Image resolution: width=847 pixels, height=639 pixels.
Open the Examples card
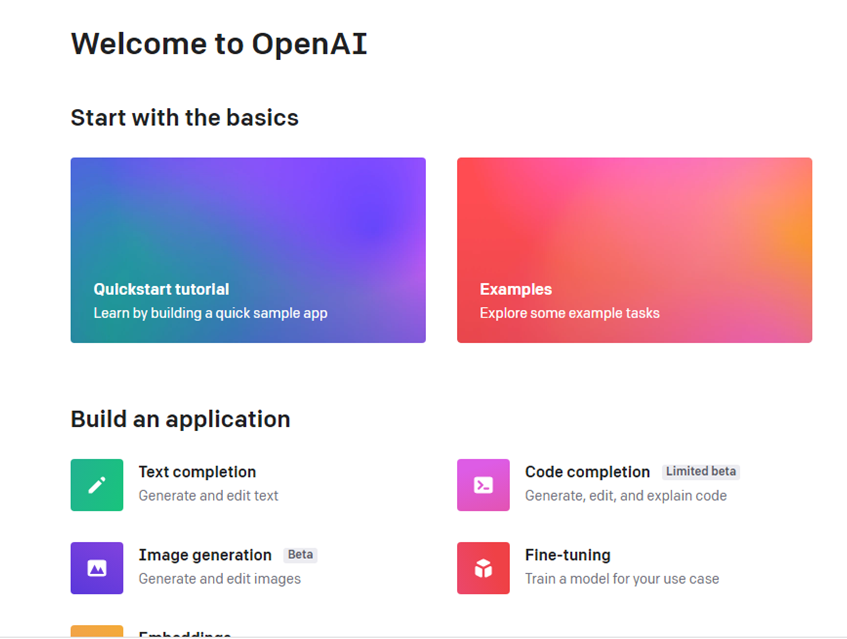[x=634, y=249]
